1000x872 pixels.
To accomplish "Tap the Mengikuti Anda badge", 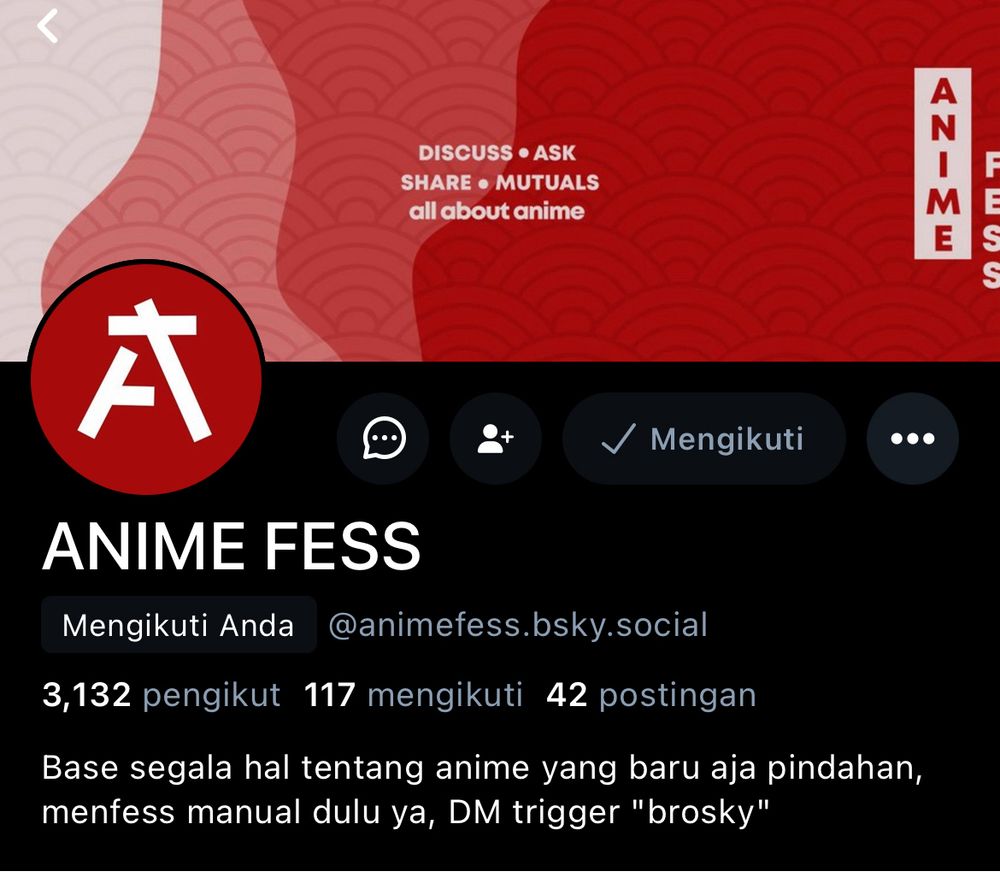I will pyautogui.click(x=179, y=624).
